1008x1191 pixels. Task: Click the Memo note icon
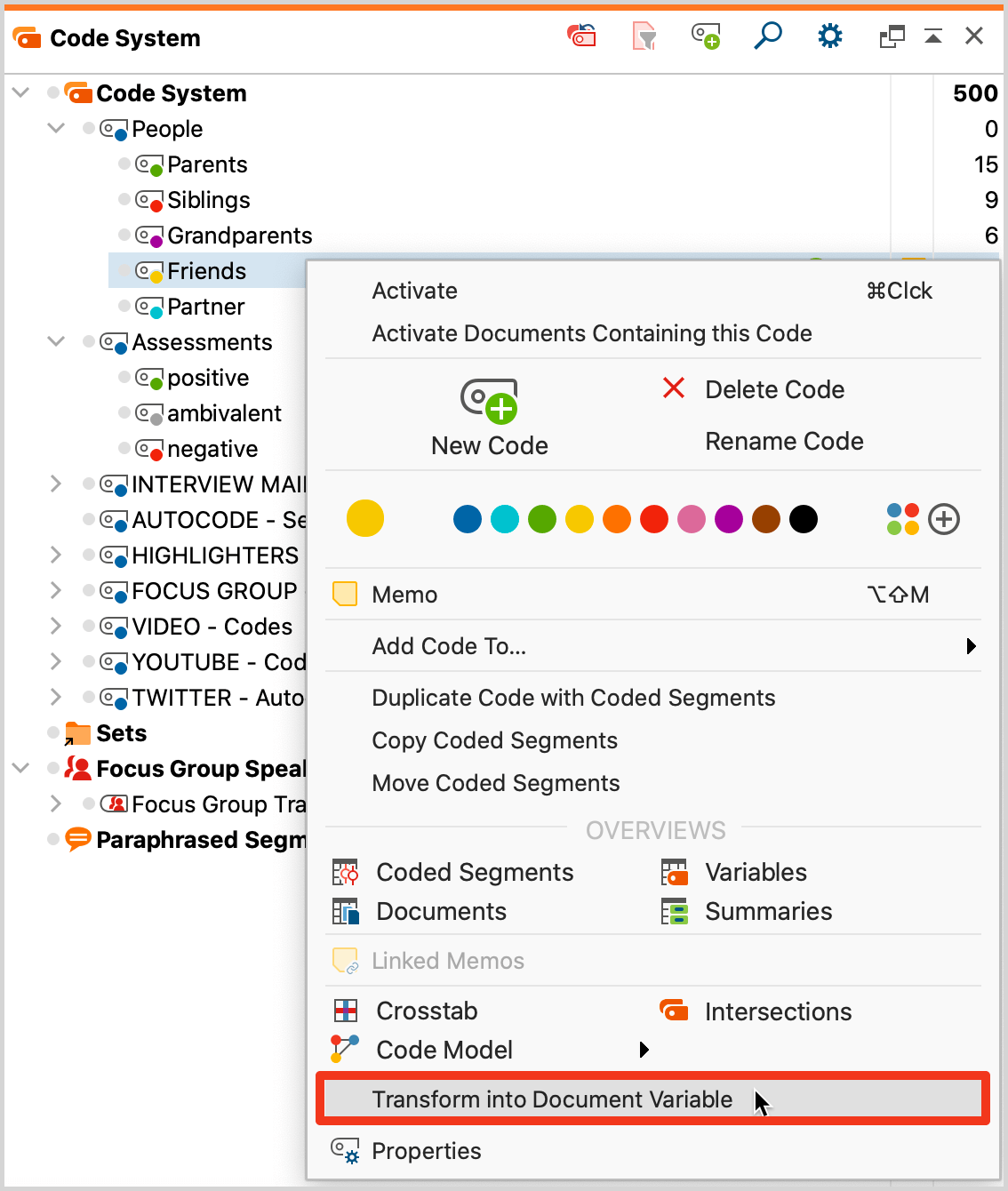pos(345,595)
